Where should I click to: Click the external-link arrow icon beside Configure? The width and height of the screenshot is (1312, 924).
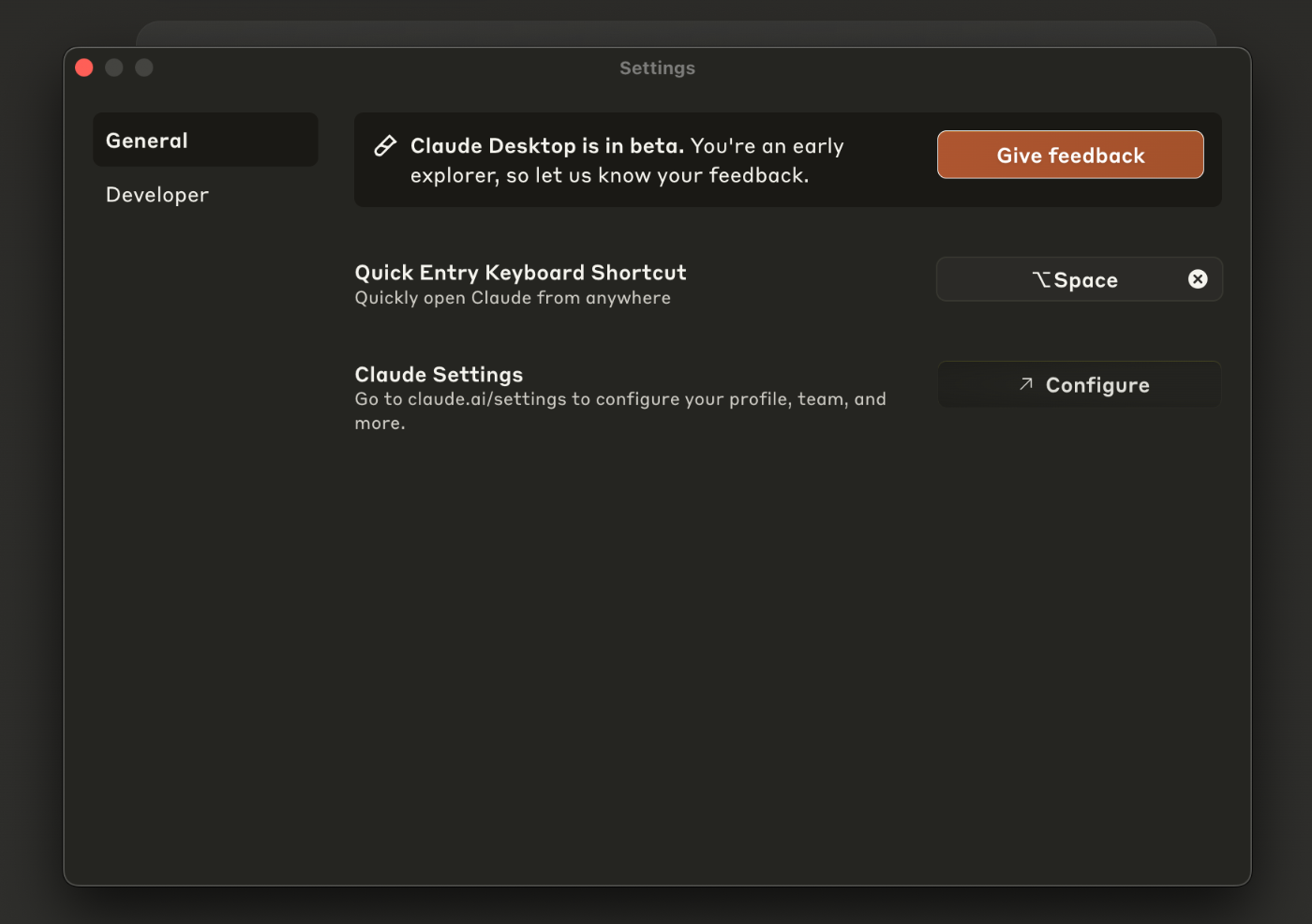pyautogui.click(x=1026, y=384)
